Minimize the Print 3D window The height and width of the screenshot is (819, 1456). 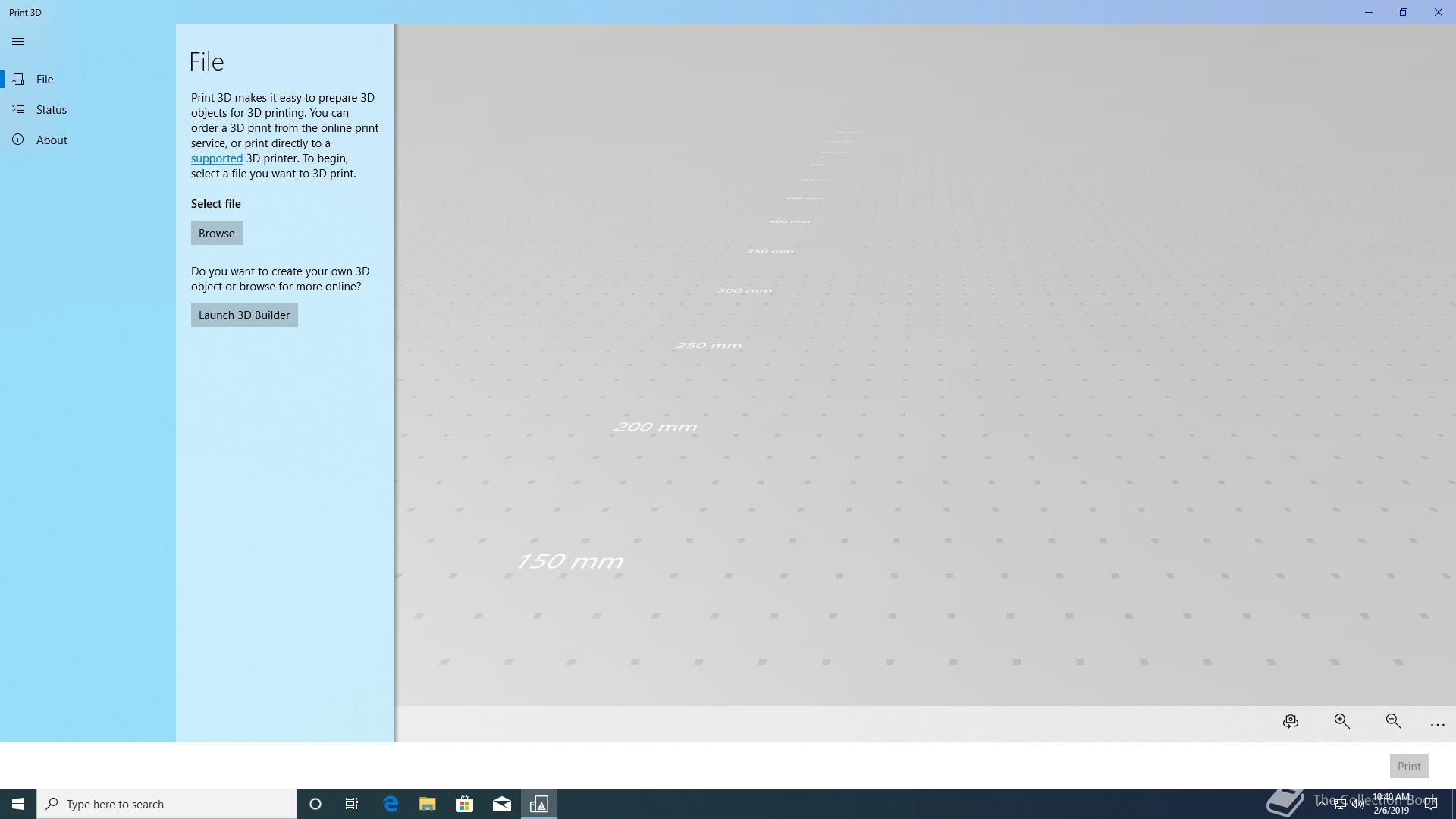(1369, 12)
